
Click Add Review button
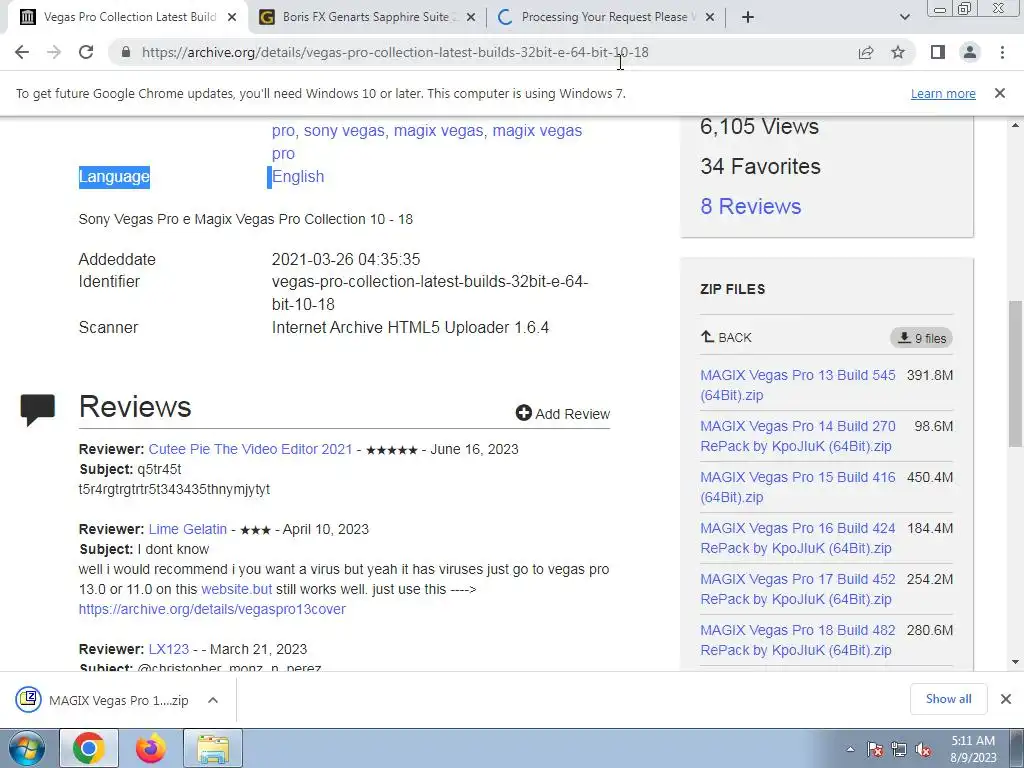pyautogui.click(x=562, y=413)
